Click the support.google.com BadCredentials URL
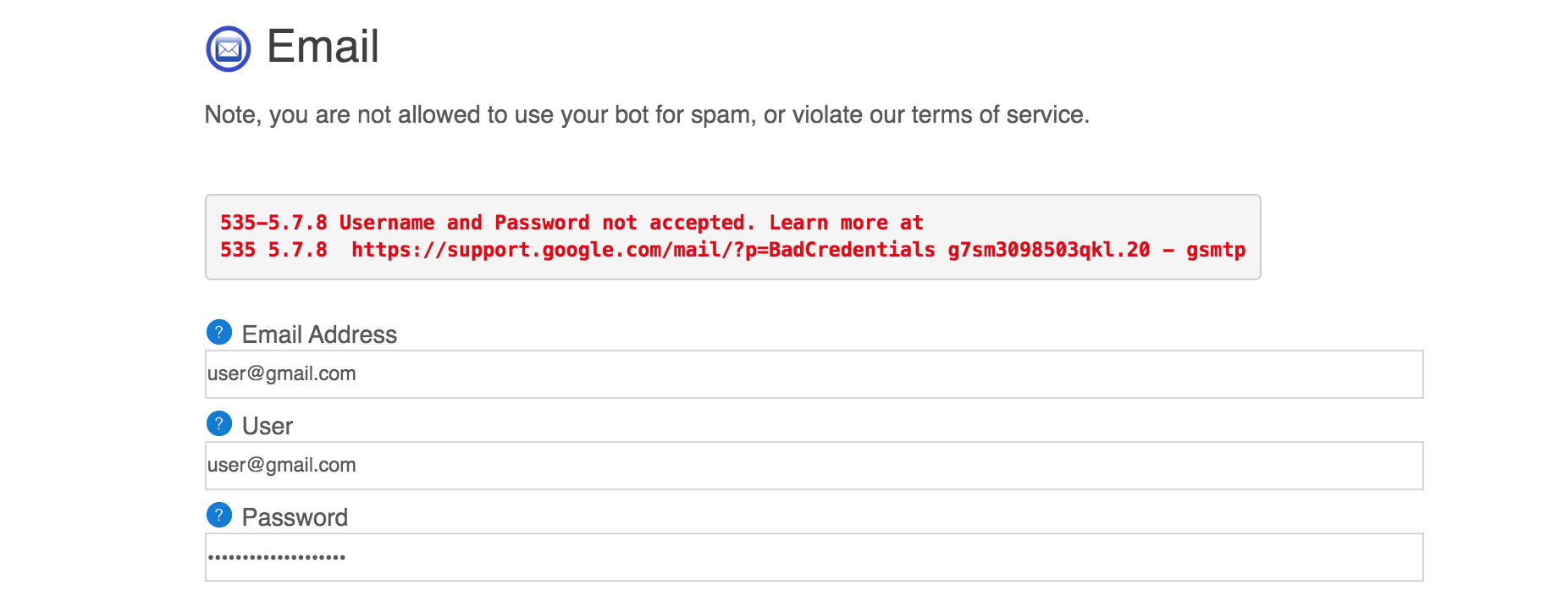This screenshot has width=1568, height=591. (x=643, y=250)
